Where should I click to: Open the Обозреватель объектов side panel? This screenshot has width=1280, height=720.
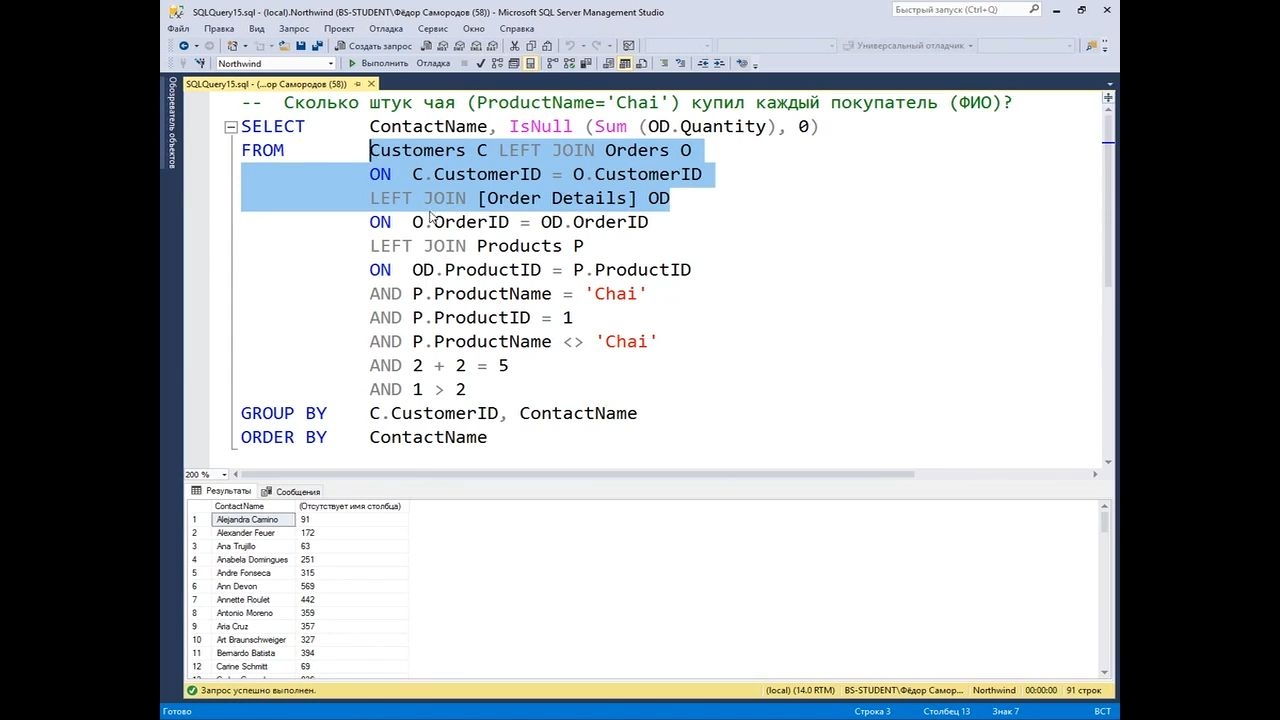tap(172, 122)
